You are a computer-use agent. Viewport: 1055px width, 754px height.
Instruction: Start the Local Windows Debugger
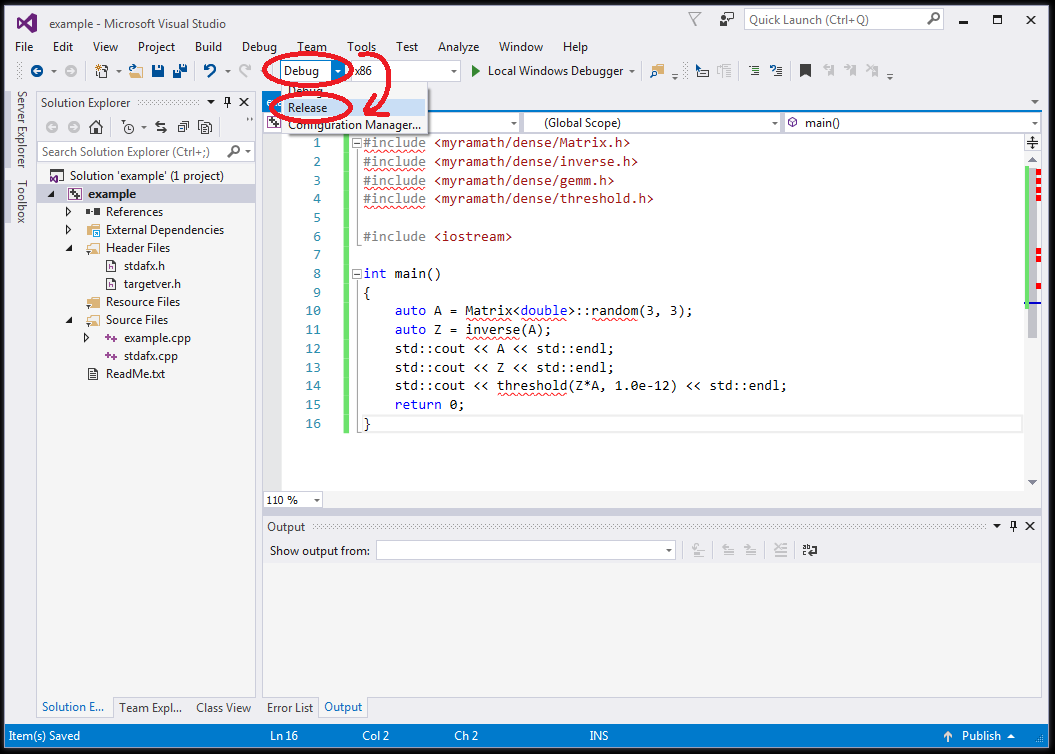point(548,71)
